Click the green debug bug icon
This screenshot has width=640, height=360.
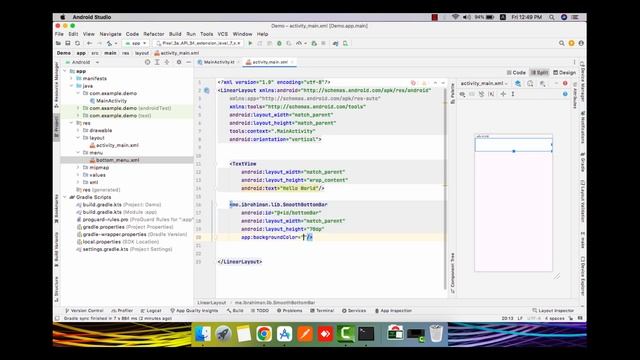279,43
